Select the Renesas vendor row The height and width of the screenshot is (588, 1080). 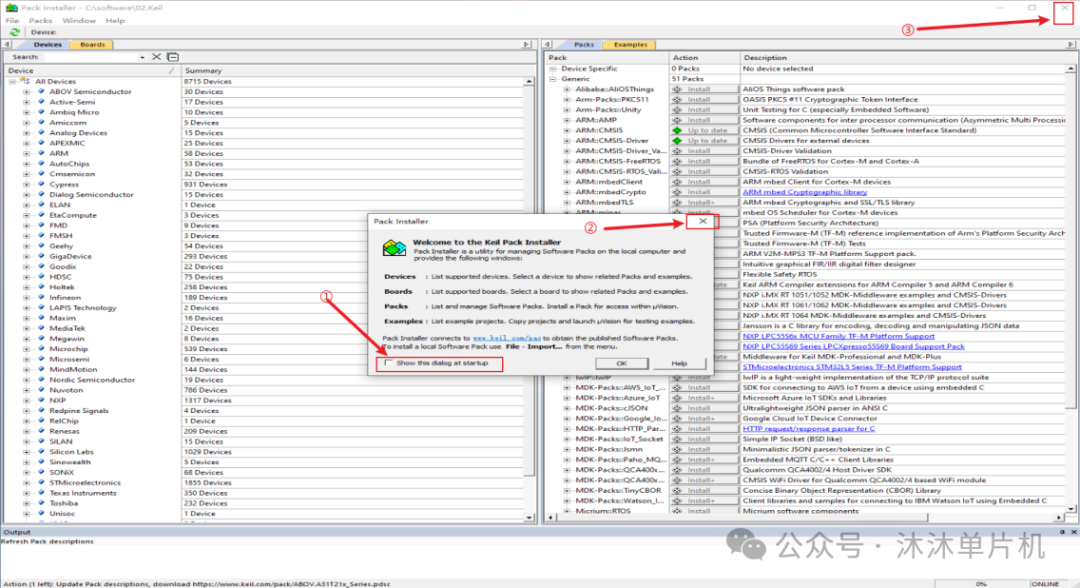click(x=64, y=431)
